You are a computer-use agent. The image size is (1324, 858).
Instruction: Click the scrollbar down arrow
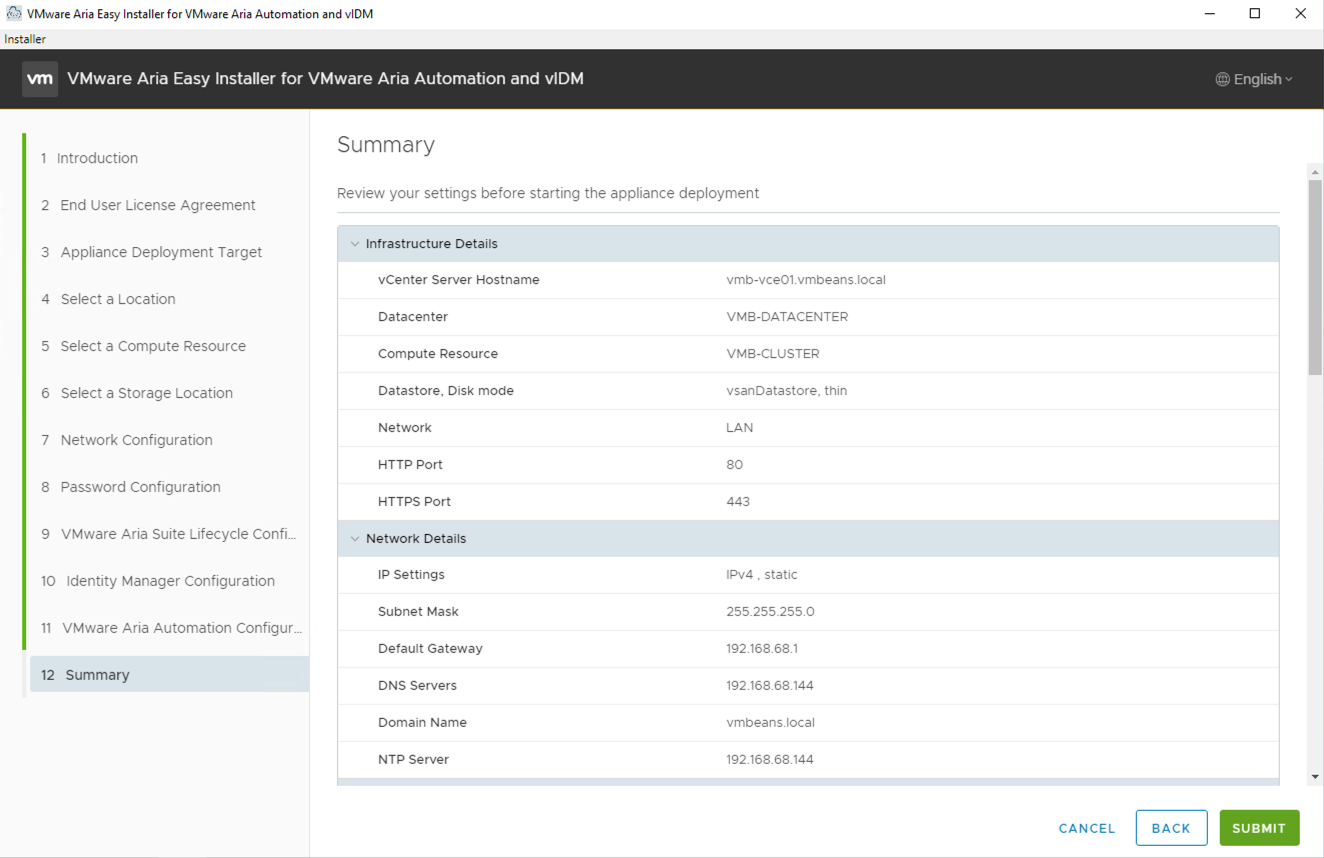click(x=1315, y=777)
